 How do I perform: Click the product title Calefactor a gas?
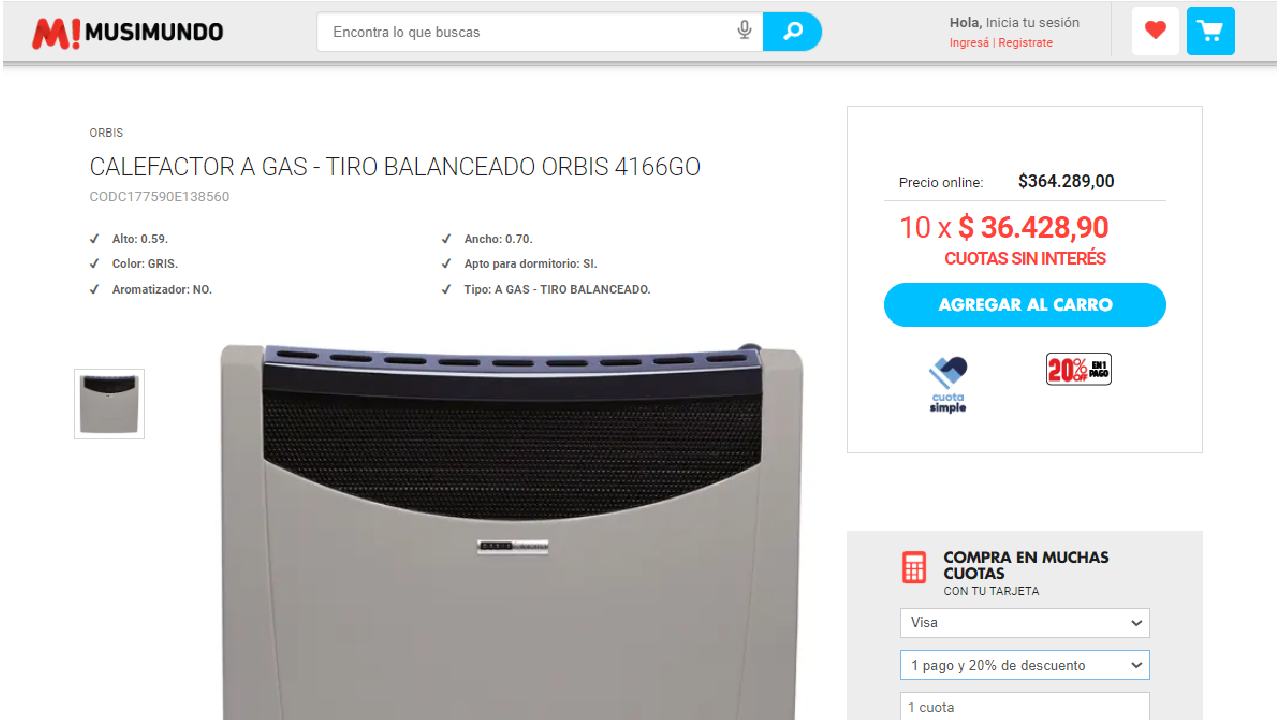coord(395,167)
